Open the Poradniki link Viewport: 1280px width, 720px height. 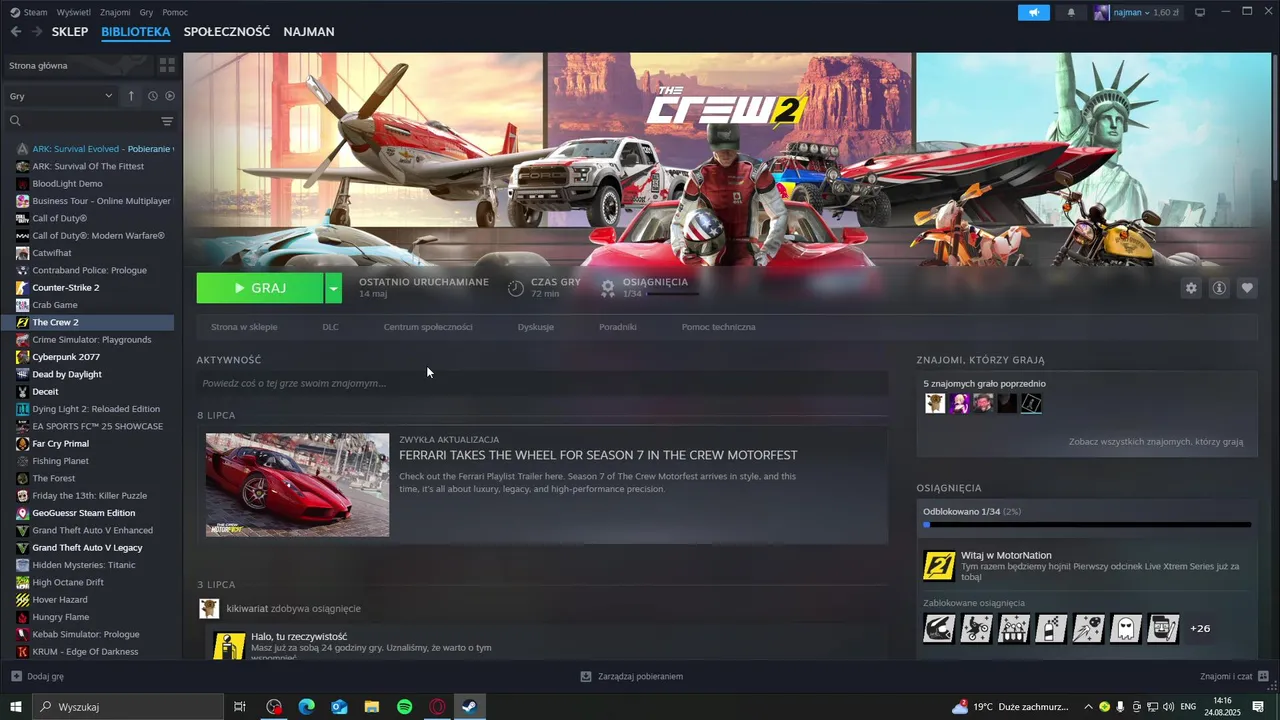[618, 327]
